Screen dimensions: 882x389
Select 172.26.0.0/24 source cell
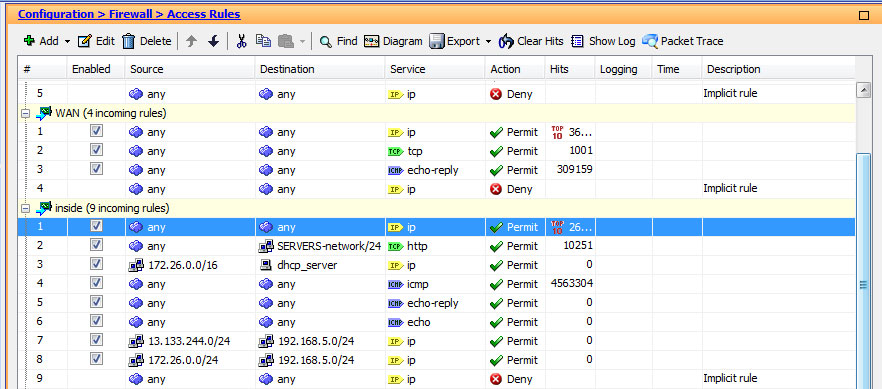point(190,360)
